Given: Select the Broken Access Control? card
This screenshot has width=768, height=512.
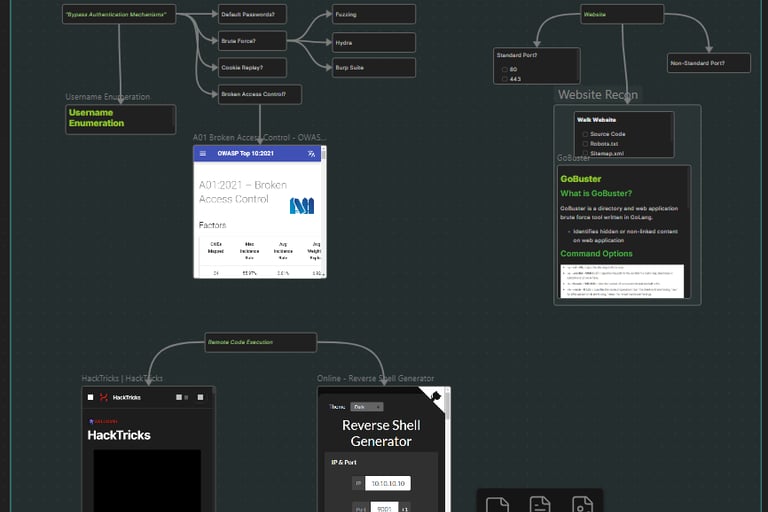Looking at the screenshot, I should point(260,94).
